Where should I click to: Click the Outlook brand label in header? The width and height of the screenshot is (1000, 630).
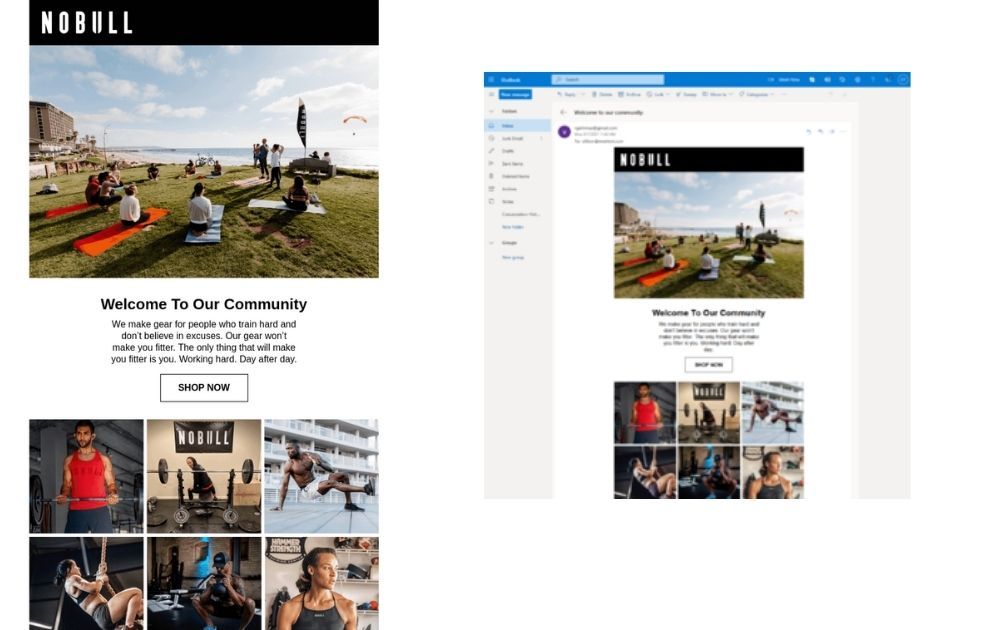tap(510, 80)
